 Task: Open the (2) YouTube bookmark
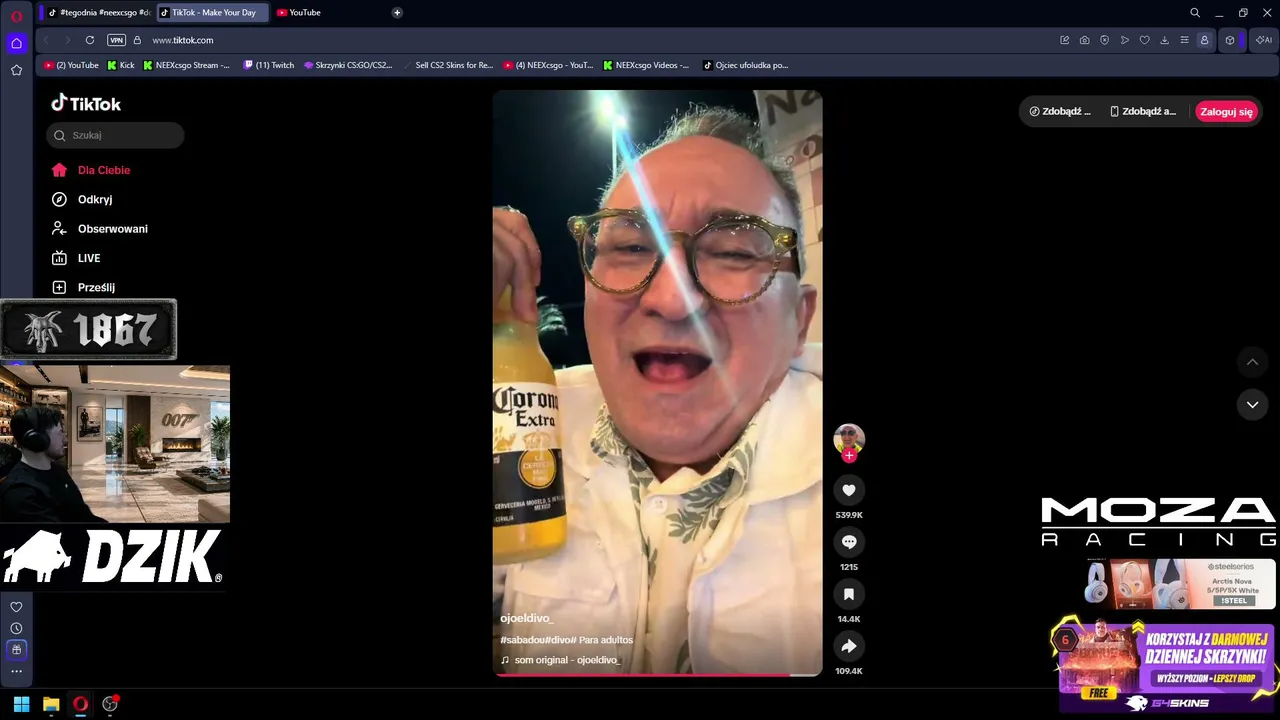pyautogui.click(x=71, y=65)
